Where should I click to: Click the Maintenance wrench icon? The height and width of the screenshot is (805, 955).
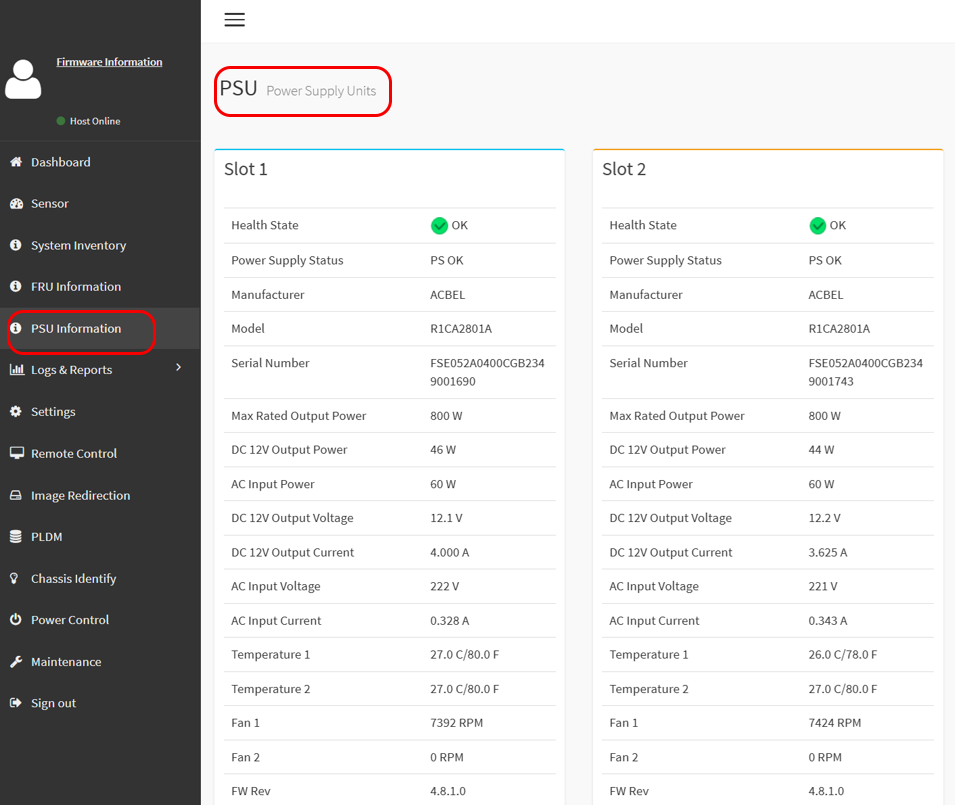(16, 661)
